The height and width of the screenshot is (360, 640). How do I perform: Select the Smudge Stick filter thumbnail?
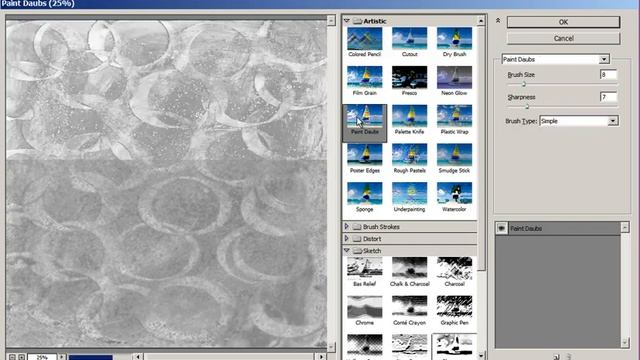pyautogui.click(x=454, y=155)
